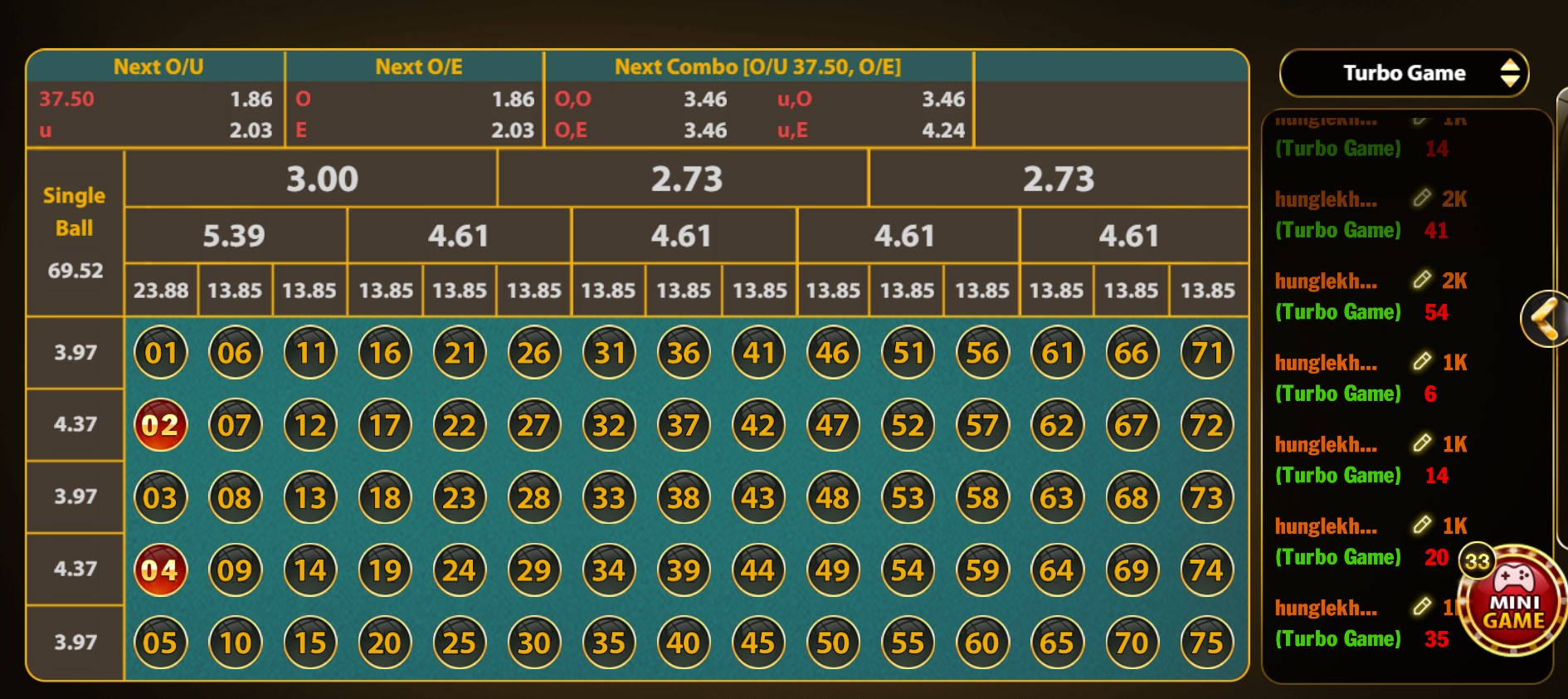The image size is (1568, 699).
Task: Bet on the 5.39 group
Action: 236,236
